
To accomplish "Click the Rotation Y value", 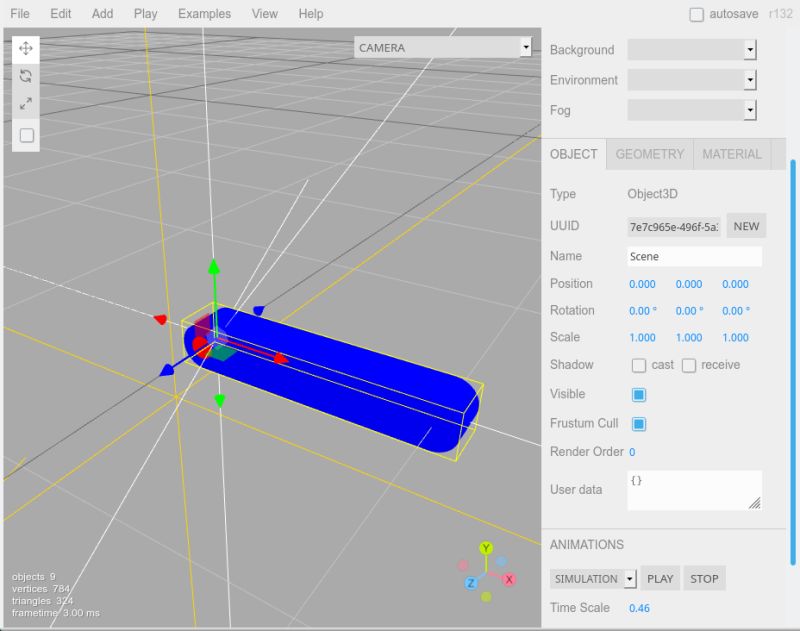I will [689, 311].
